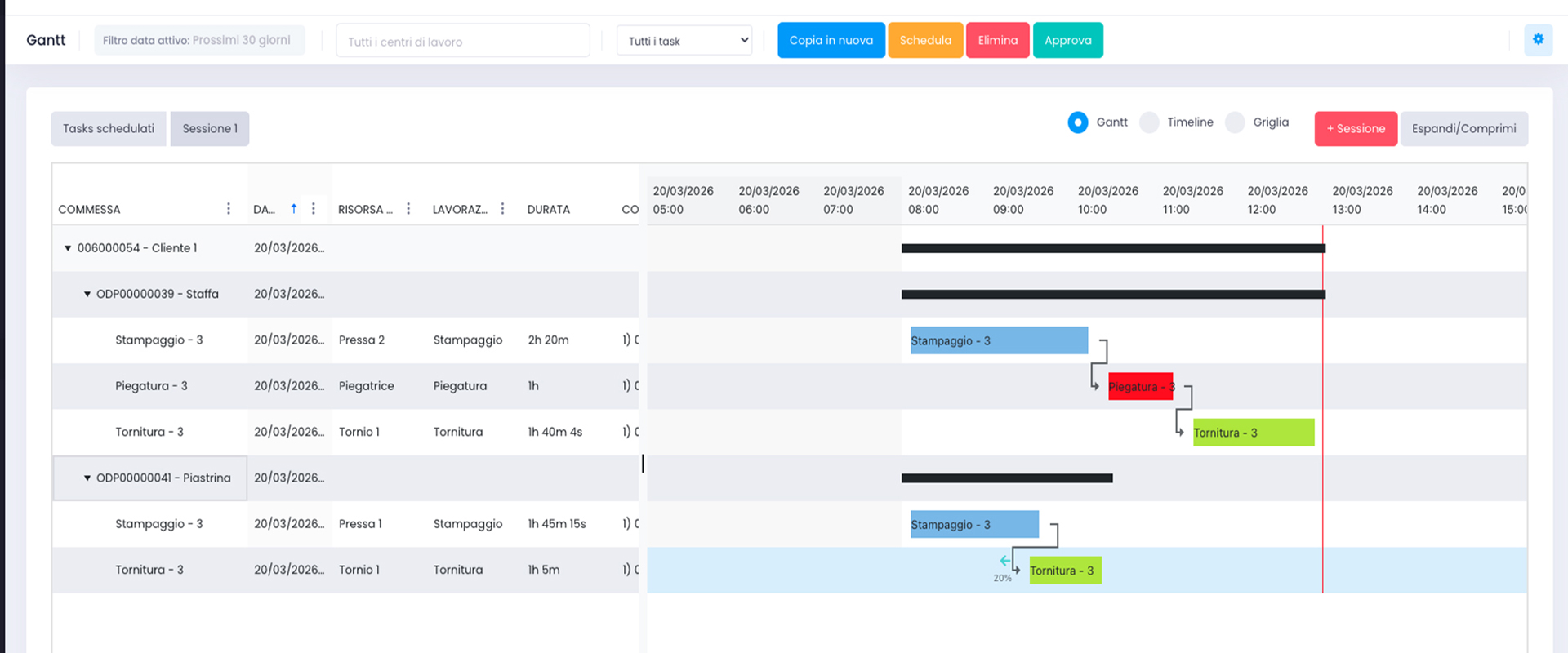
Task: Select blue Stampaggio - 3 bar under Staffa
Action: point(999,340)
